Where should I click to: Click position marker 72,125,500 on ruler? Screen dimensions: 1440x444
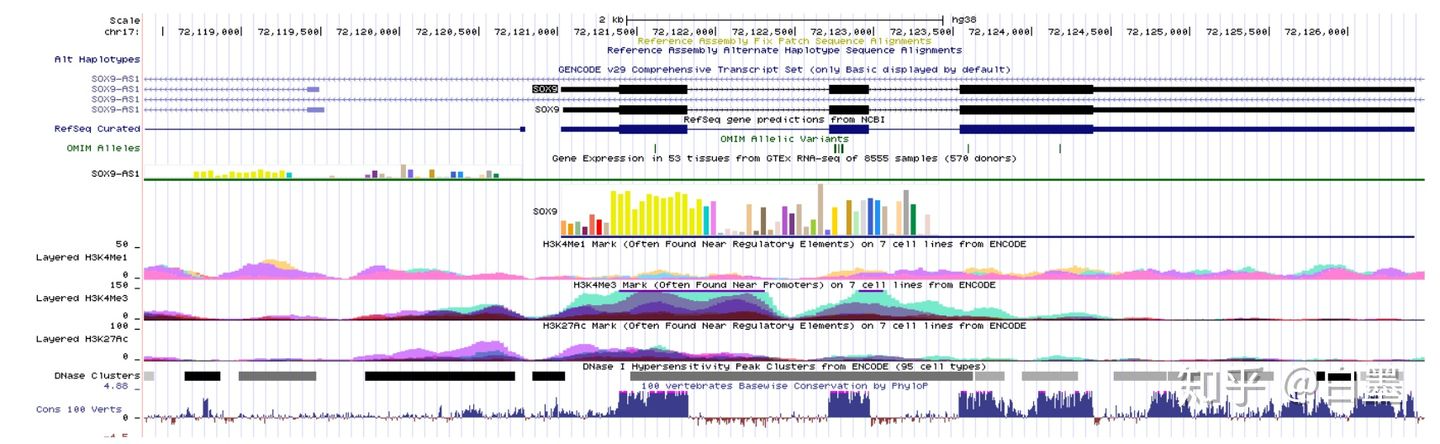tap(1236, 31)
